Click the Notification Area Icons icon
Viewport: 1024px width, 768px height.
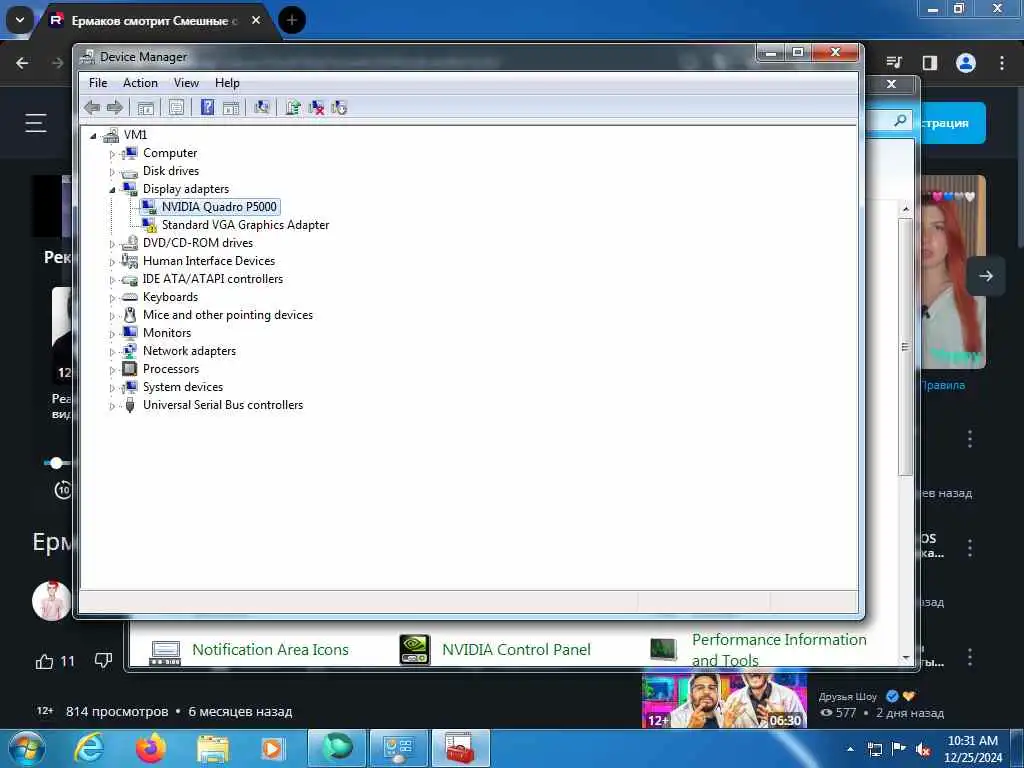click(165, 652)
